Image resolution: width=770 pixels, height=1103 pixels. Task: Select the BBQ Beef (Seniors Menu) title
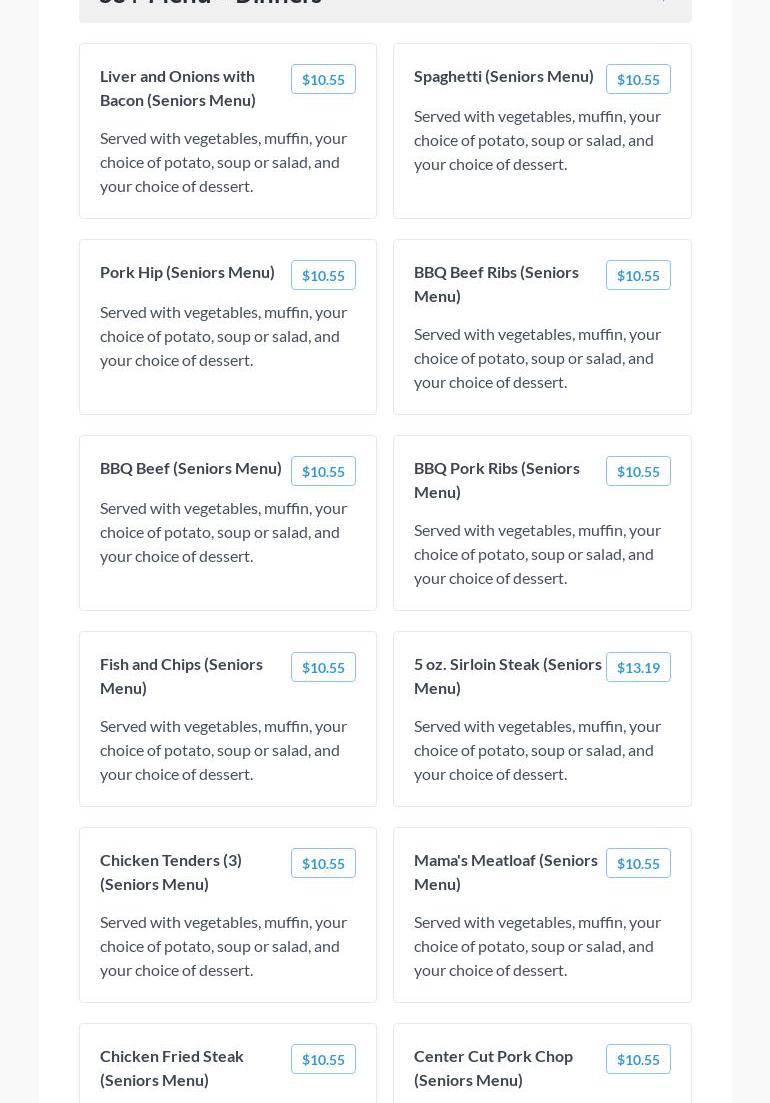click(x=191, y=468)
